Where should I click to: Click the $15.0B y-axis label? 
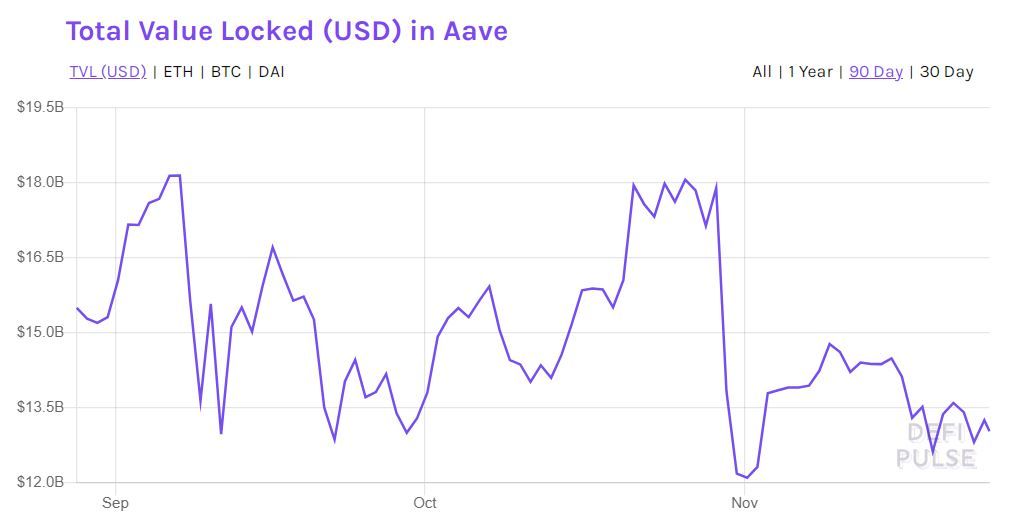pos(40,332)
